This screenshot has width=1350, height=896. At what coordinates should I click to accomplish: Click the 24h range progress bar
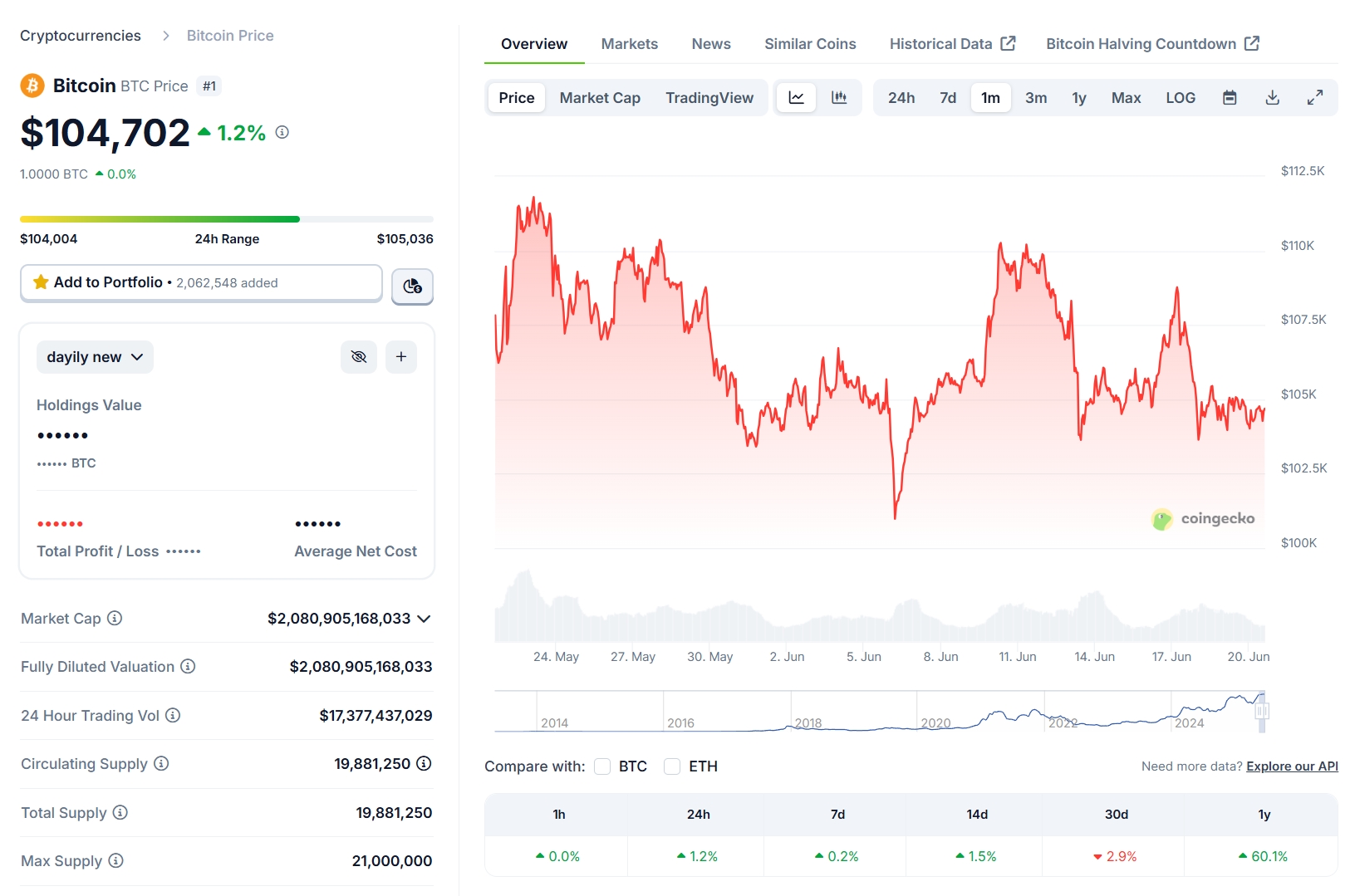click(x=227, y=219)
